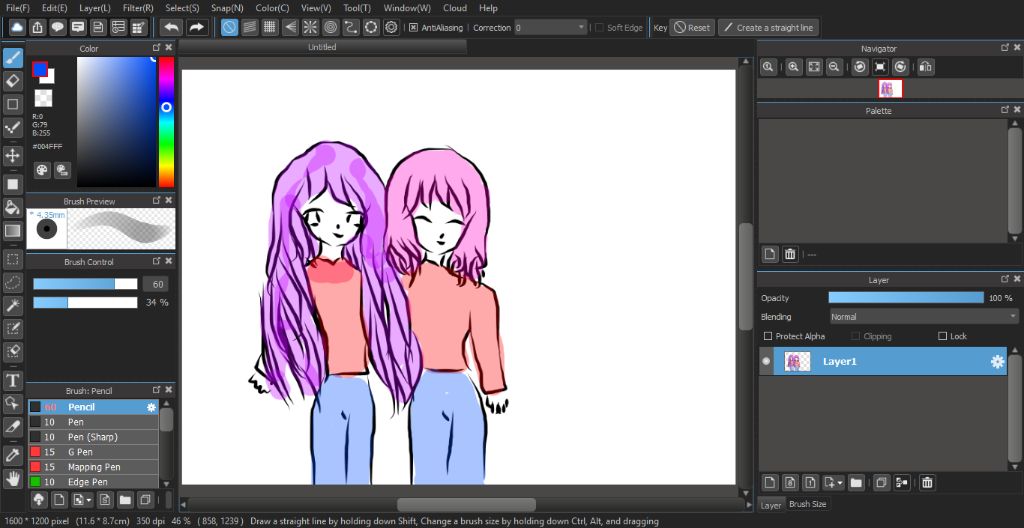Image resolution: width=1024 pixels, height=528 pixels.
Task: Click the export/share icon in top toolbar
Action: (37, 27)
